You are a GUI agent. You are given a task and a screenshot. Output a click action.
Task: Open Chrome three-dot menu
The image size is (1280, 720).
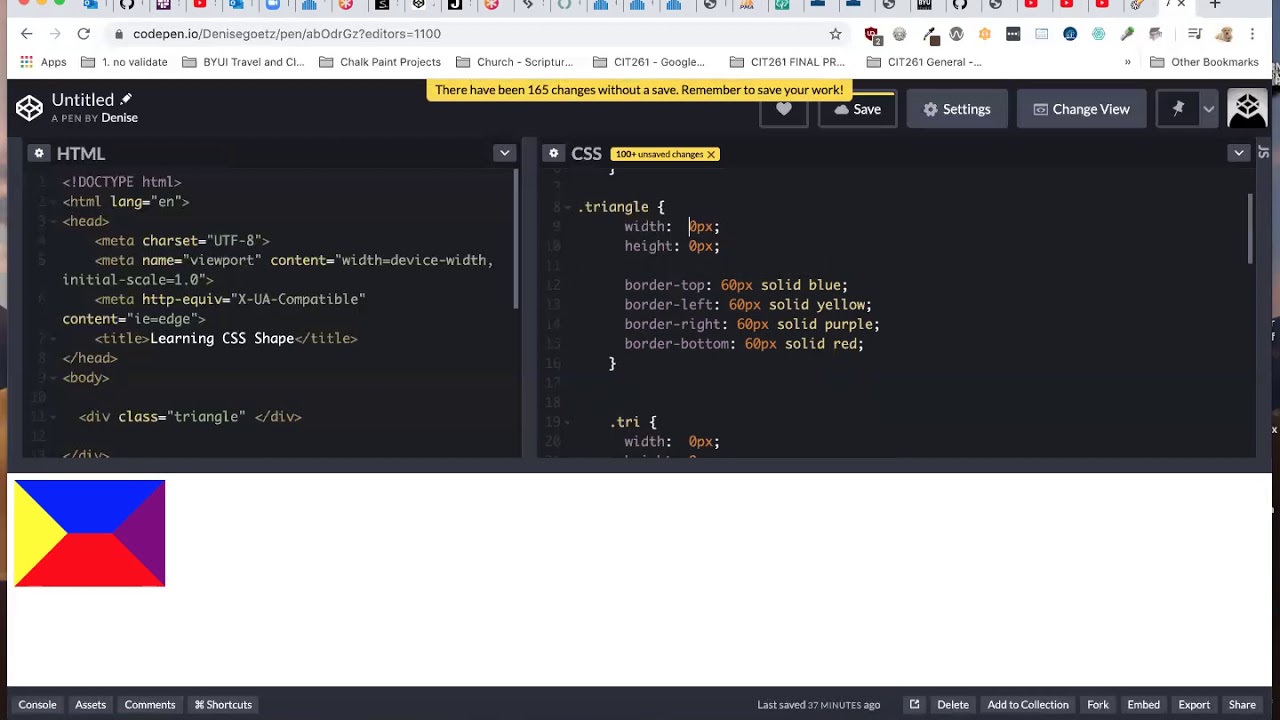tap(1252, 34)
